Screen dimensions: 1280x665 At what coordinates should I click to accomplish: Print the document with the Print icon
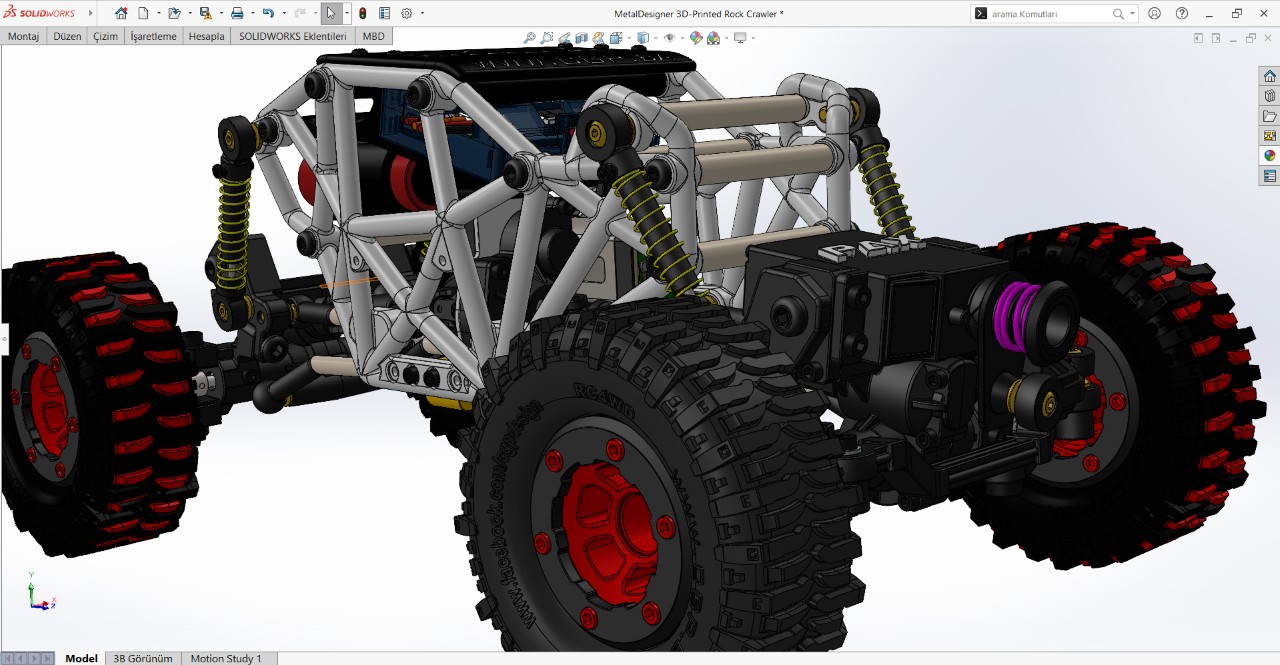click(237, 13)
